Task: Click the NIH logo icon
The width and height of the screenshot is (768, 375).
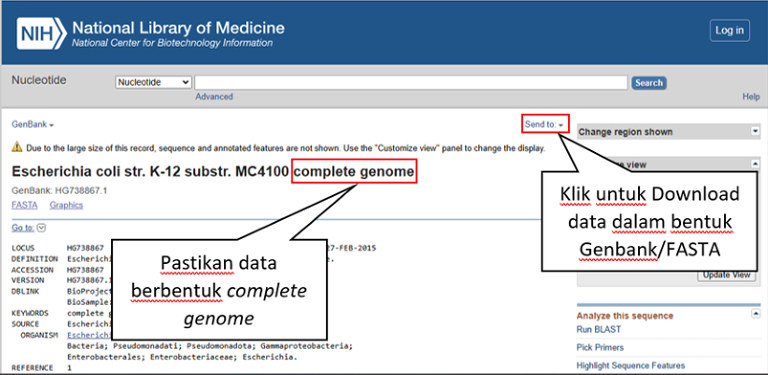Action: coord(41,34)
